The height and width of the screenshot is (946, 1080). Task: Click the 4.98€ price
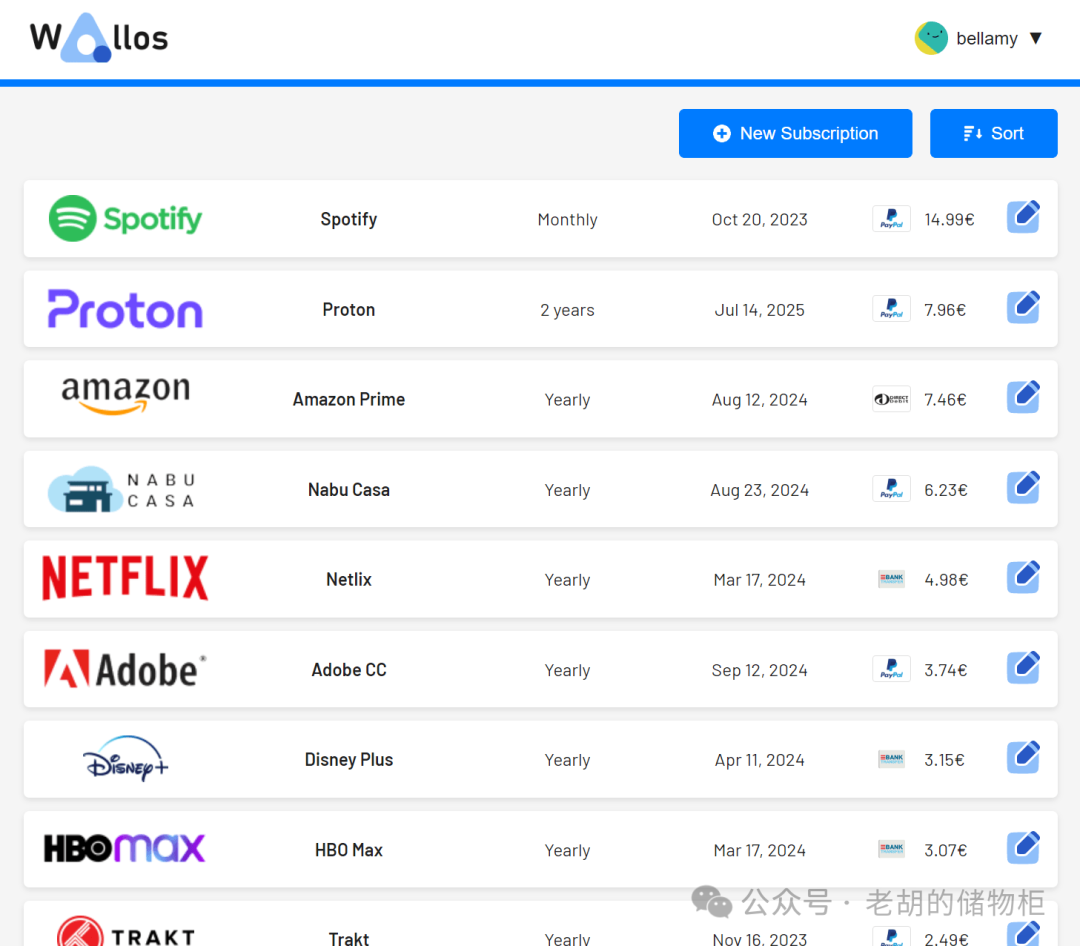(946, 580)
